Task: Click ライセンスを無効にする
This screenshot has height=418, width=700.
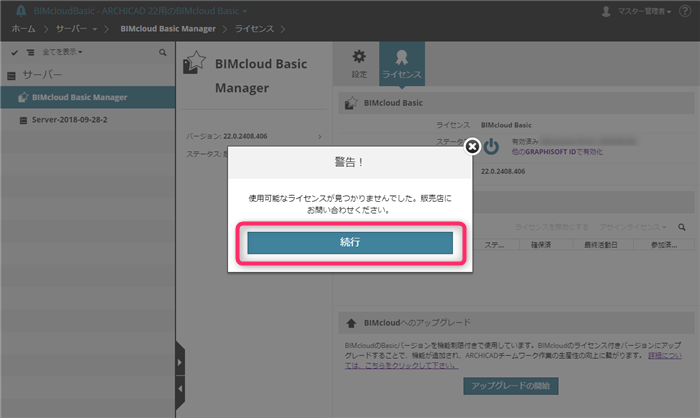Action: click(x=551, y=227)
